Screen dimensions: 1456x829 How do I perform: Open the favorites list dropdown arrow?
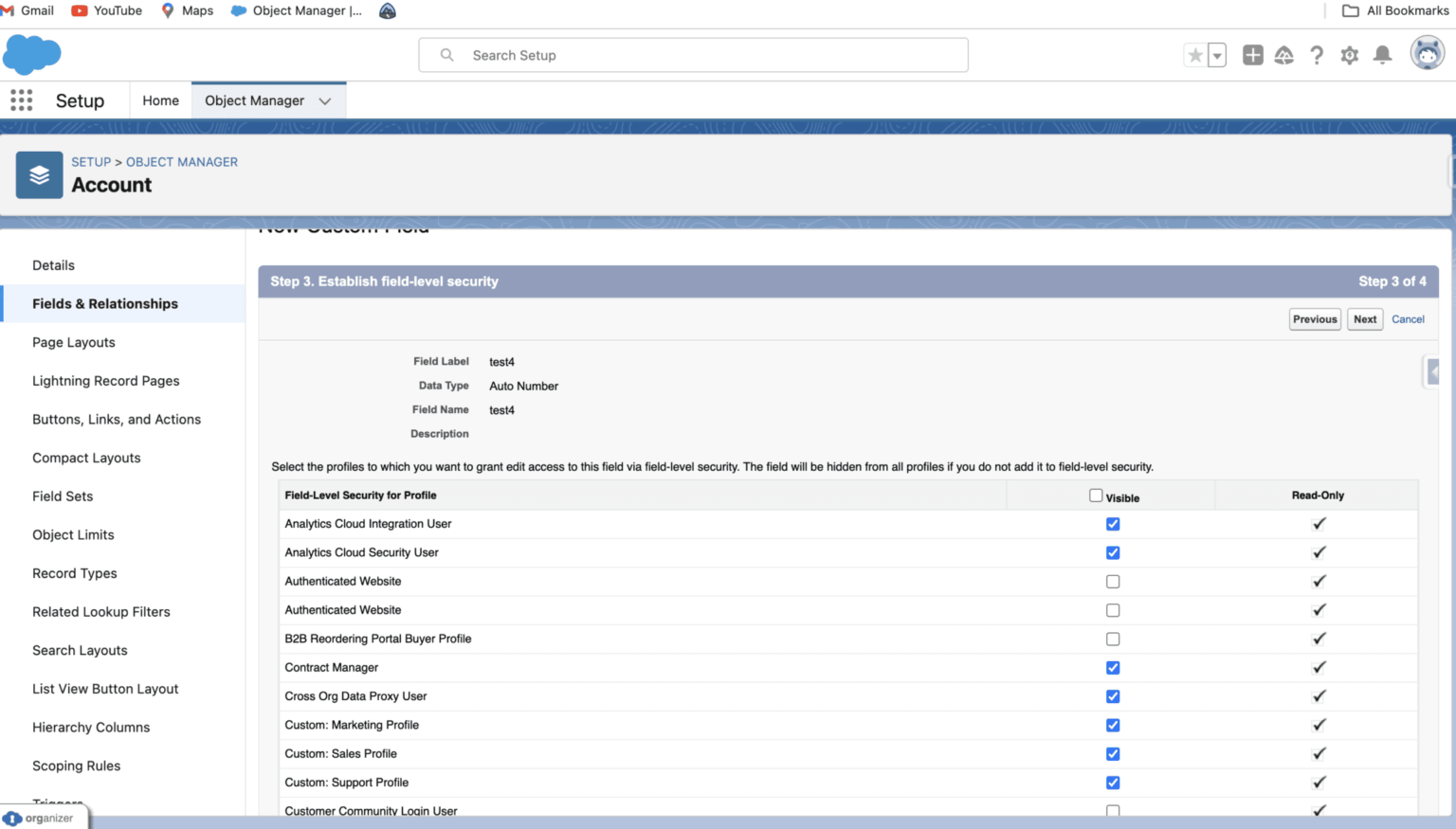click(1216, 55)
